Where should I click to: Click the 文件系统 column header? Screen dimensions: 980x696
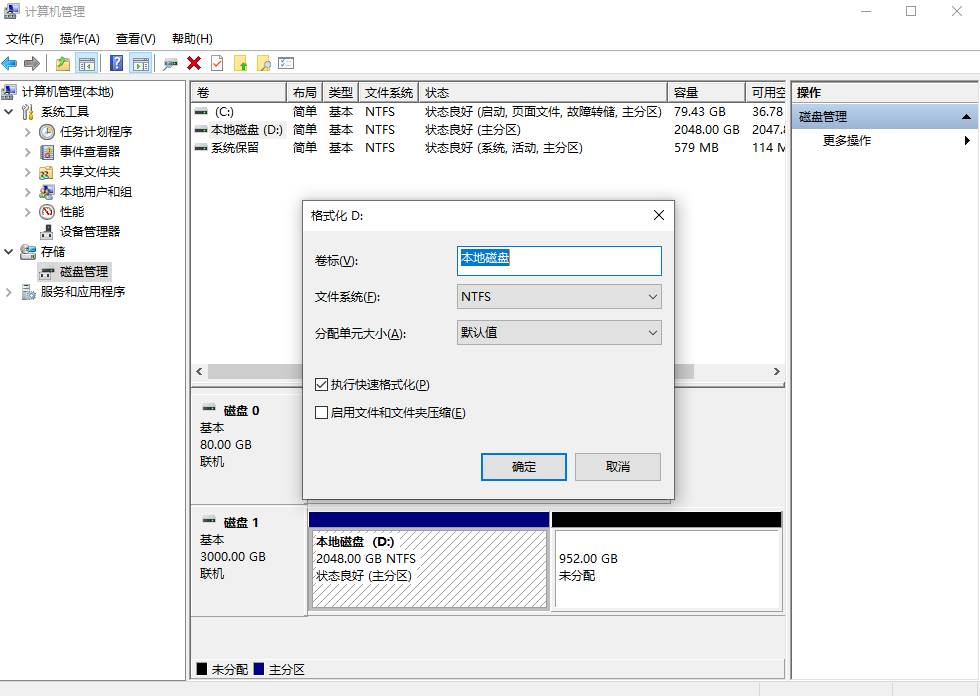coord(389,92)
